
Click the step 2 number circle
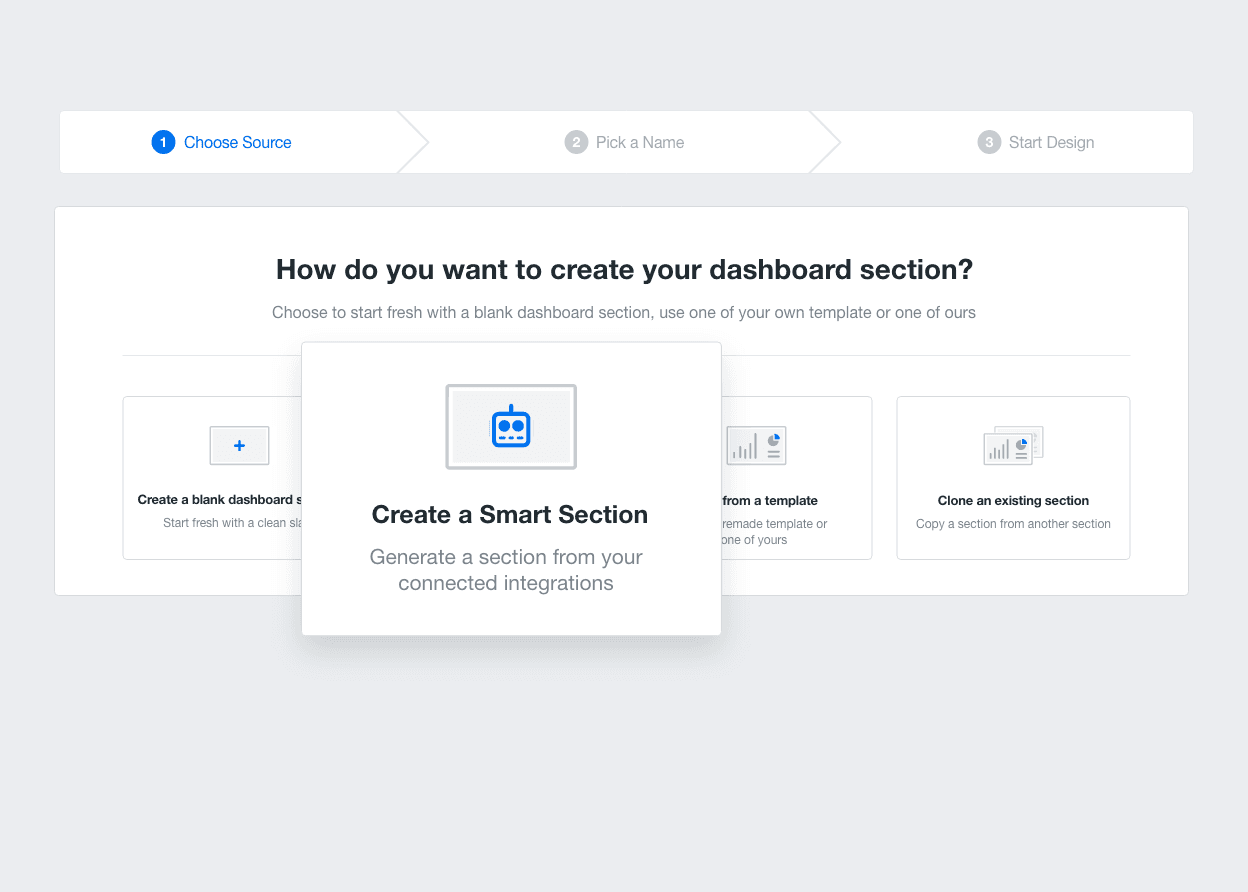[576, 142]
